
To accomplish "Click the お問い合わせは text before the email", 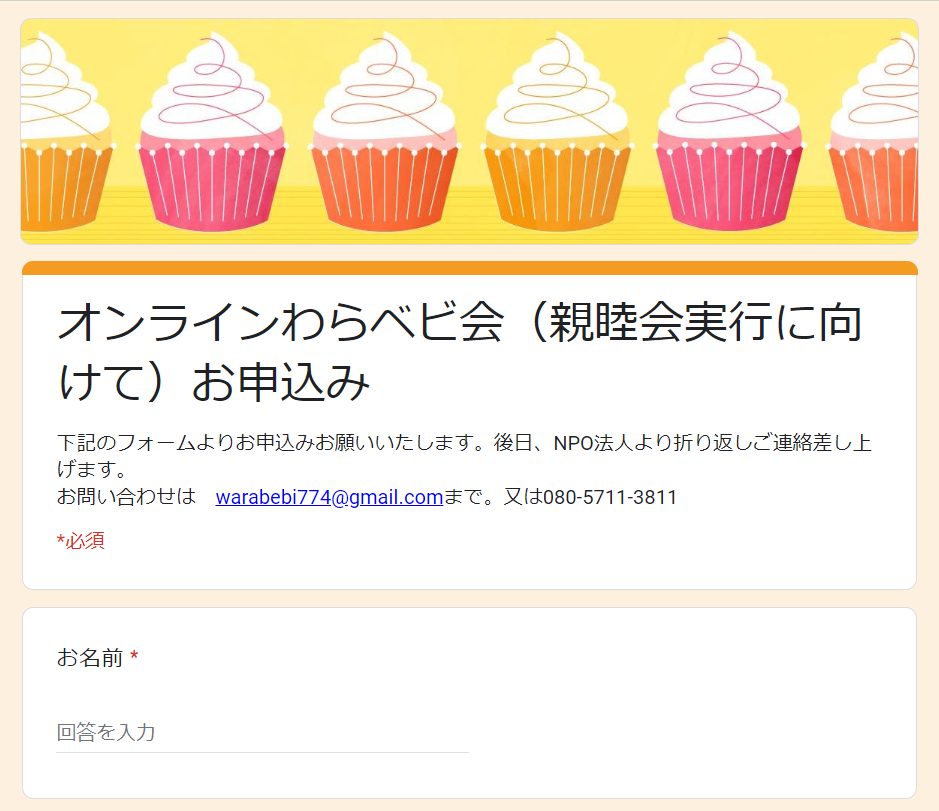I will [x=126, y=497].
